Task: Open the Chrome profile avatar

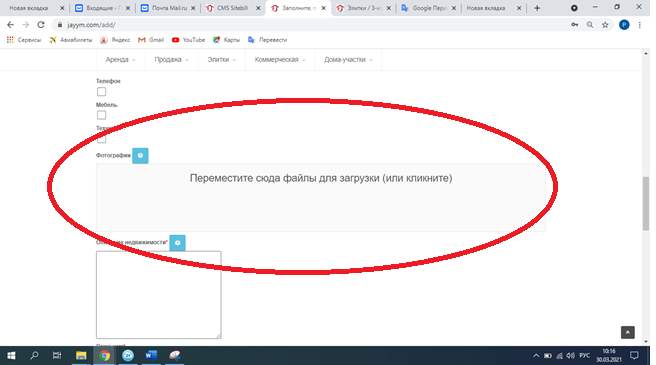Action: point(624,25)
